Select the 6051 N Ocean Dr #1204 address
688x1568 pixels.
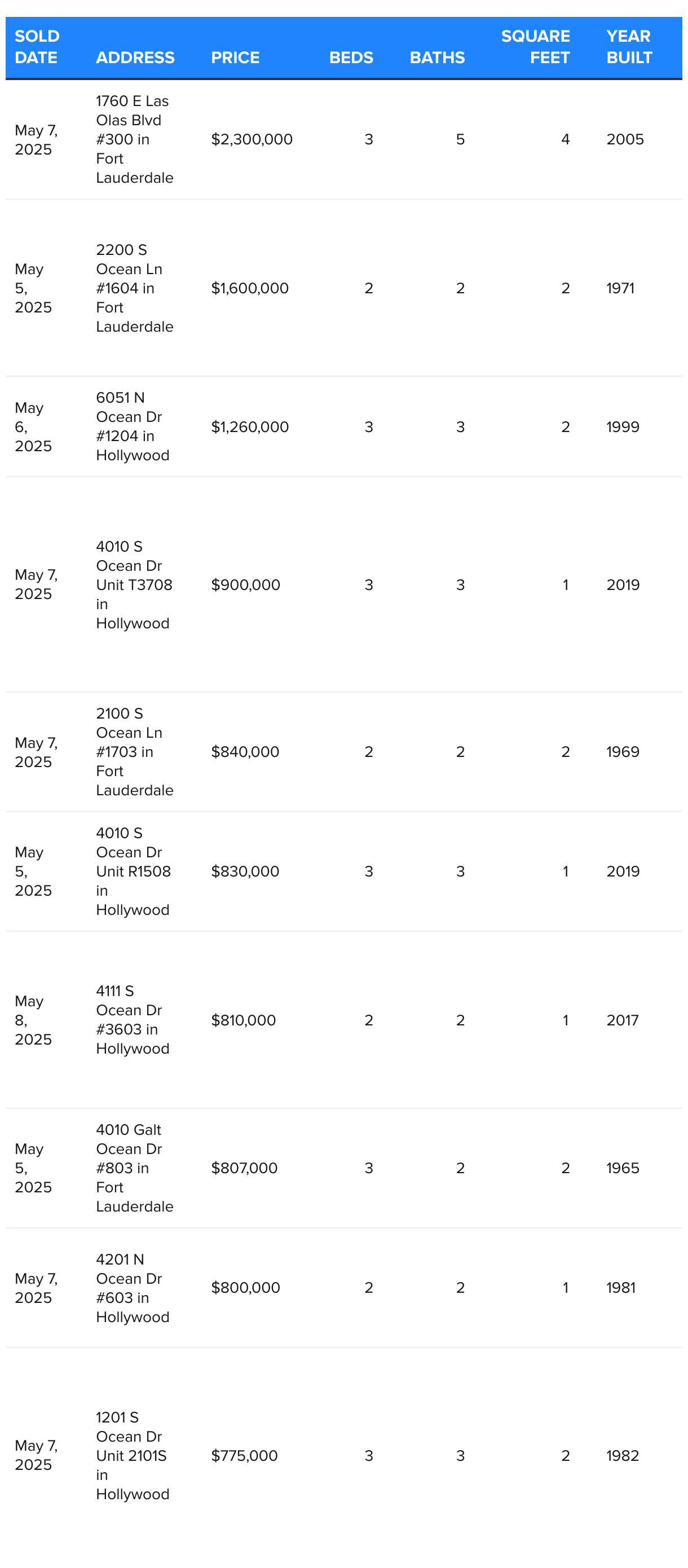click(x=133, y=427)
